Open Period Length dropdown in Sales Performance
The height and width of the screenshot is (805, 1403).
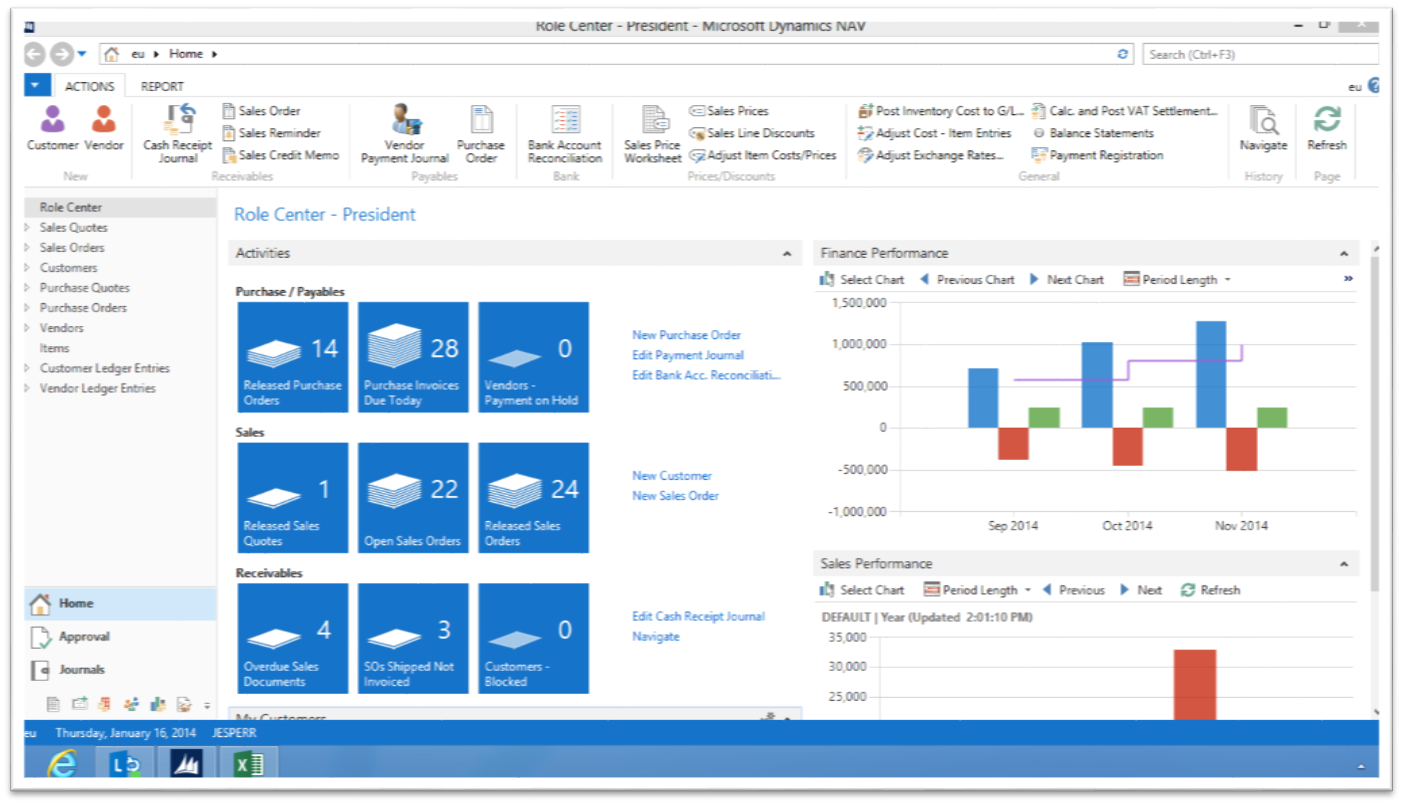coord(977,590)
